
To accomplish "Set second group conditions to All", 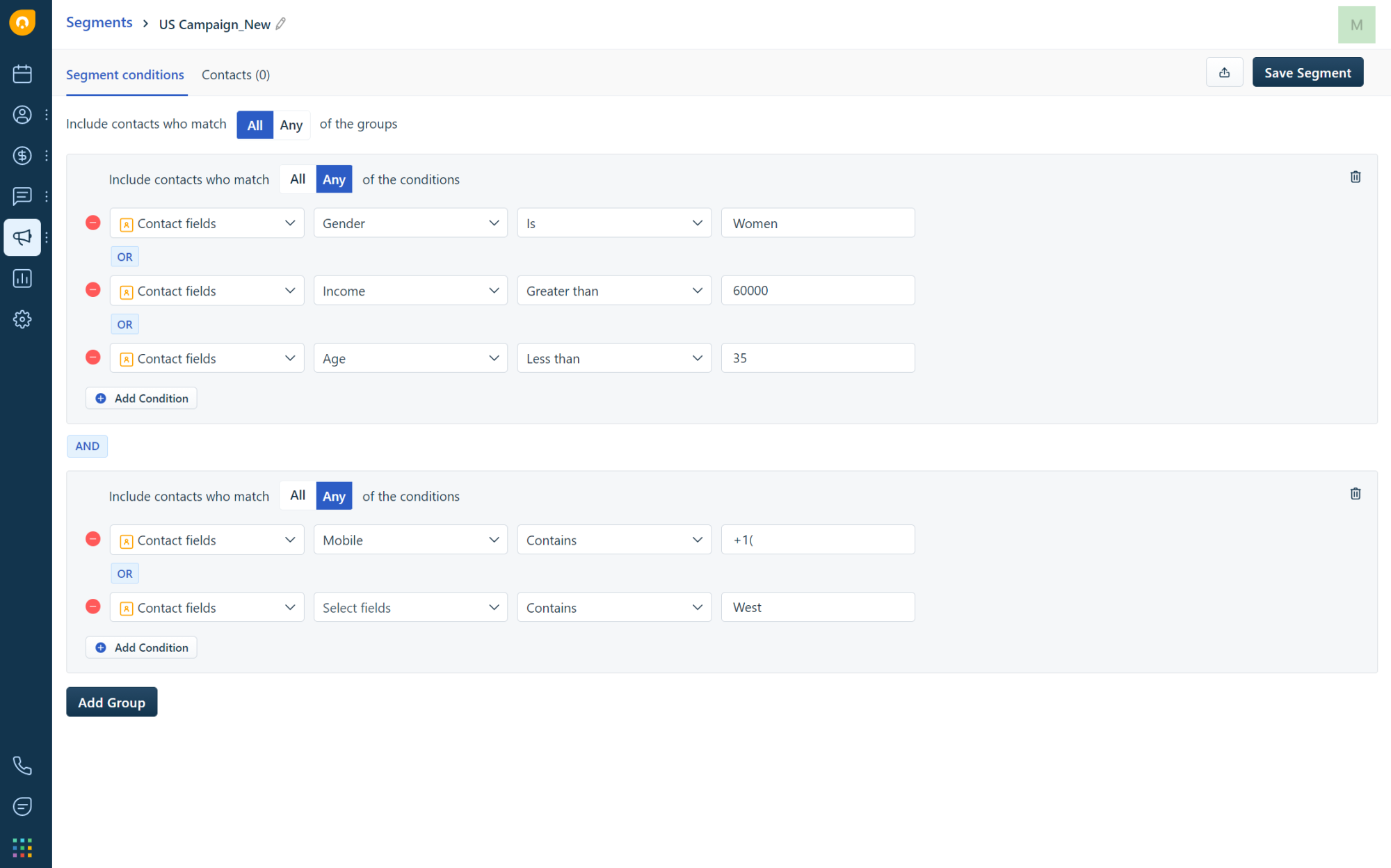I will pos(298,496).
